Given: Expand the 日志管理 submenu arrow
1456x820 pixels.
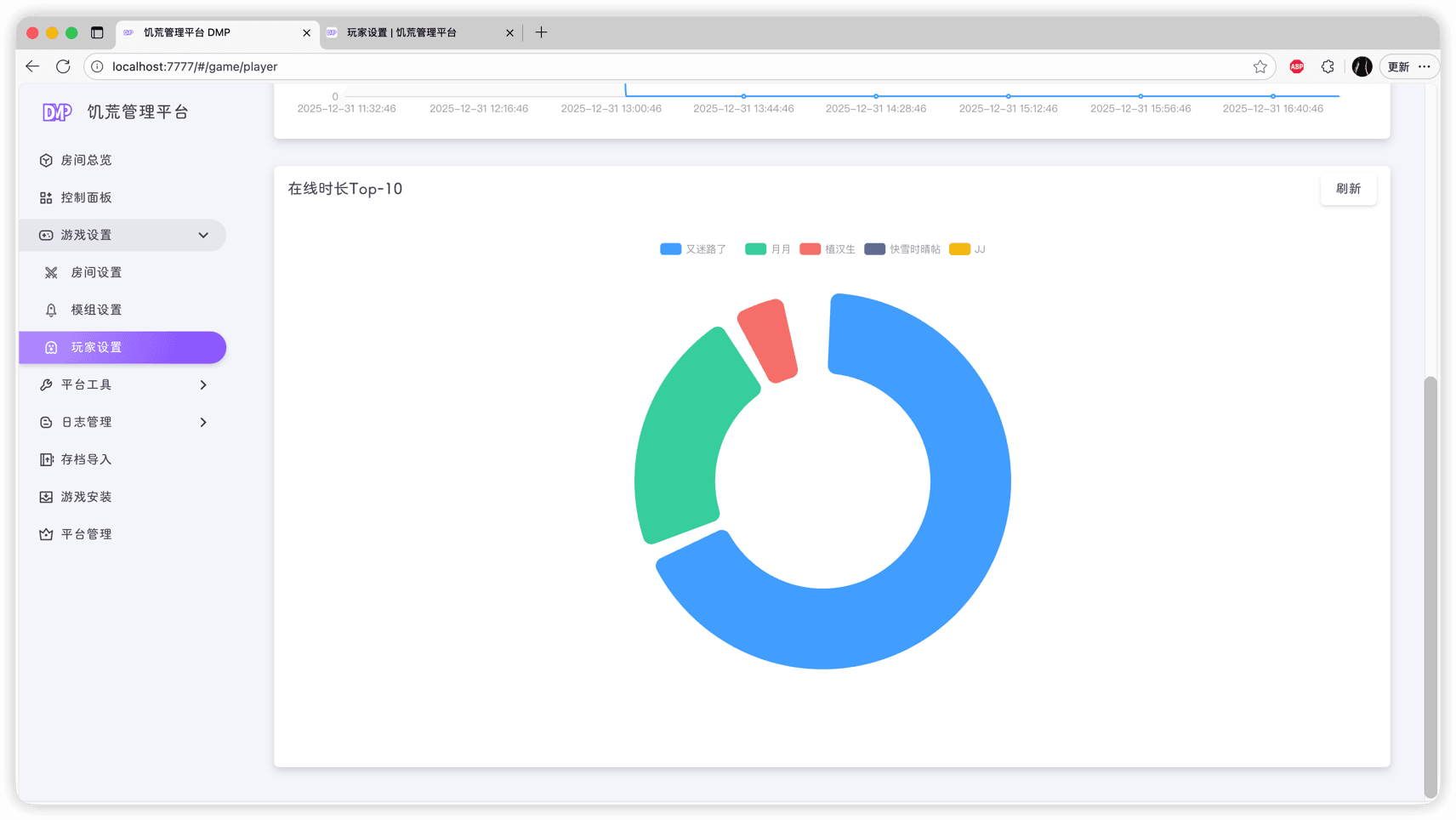Looking at the screenshot, I should point(203,422).
